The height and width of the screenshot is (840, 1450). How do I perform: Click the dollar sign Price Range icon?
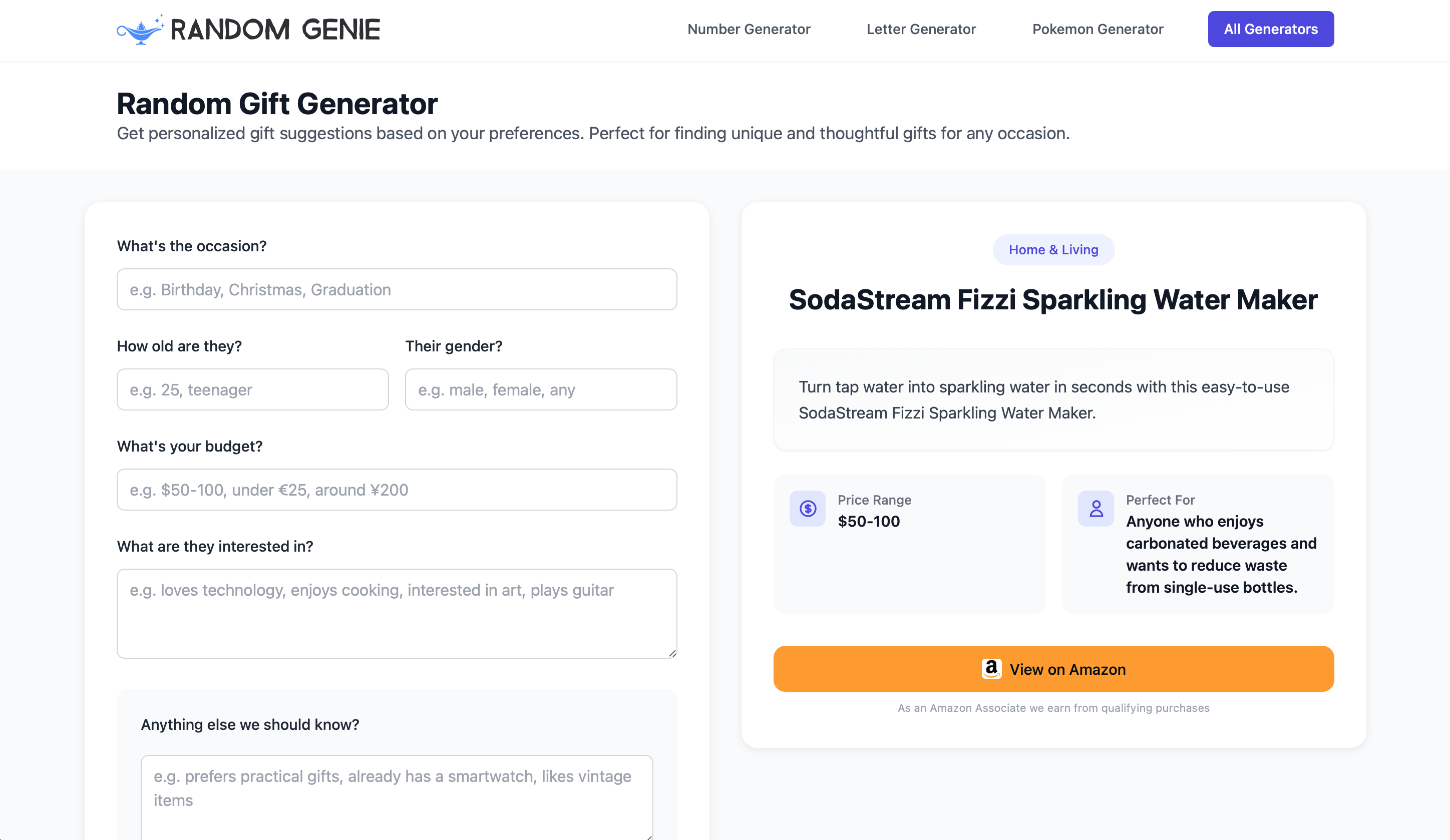pyautogui.click(x=807, y=509)
